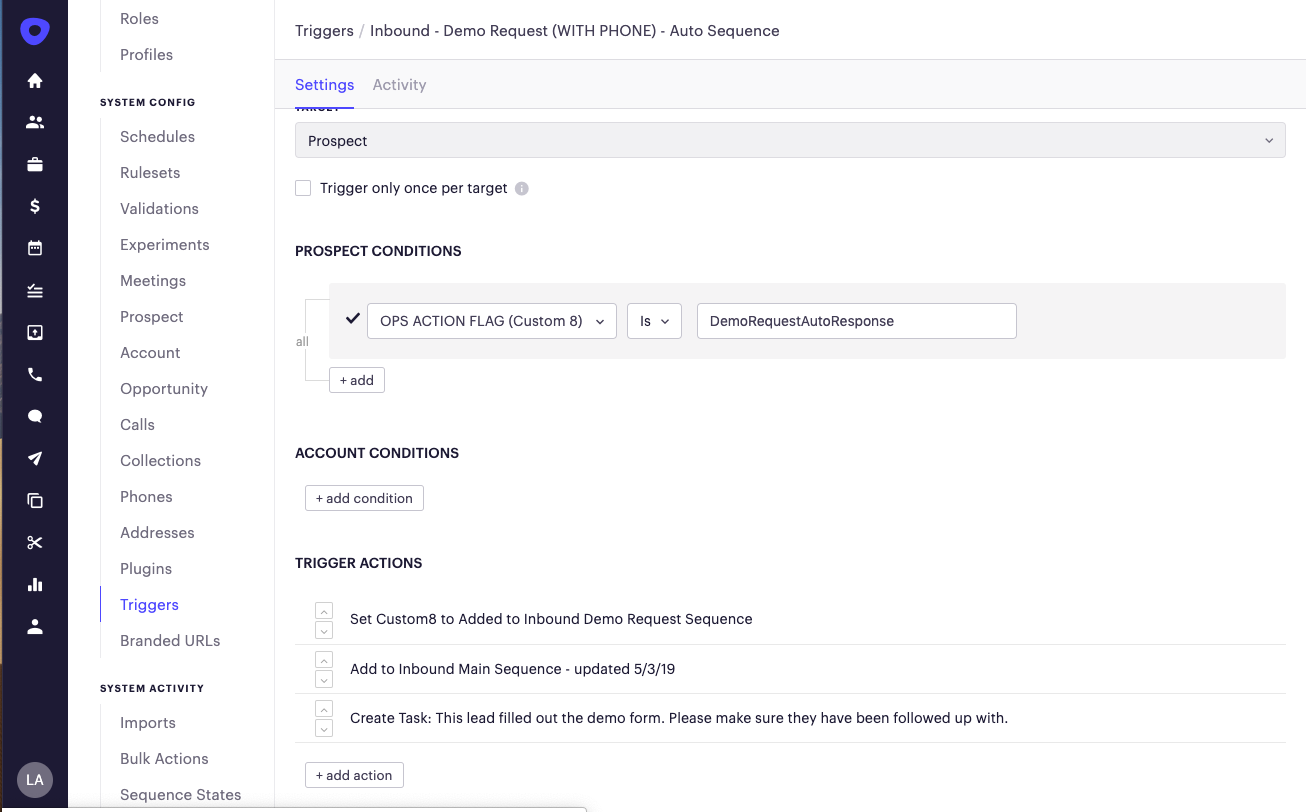Open the Accounts briefcase icon

tap(35, 163)
